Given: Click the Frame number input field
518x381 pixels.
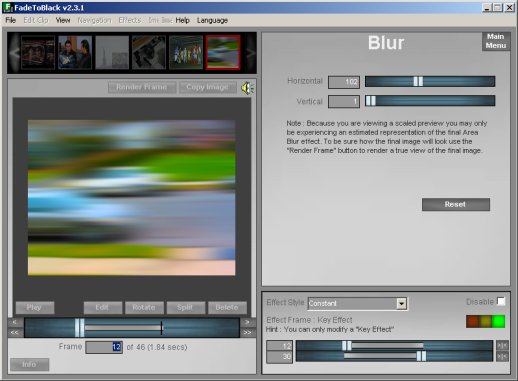Looking at the screenshot, I should coord(104,347).
